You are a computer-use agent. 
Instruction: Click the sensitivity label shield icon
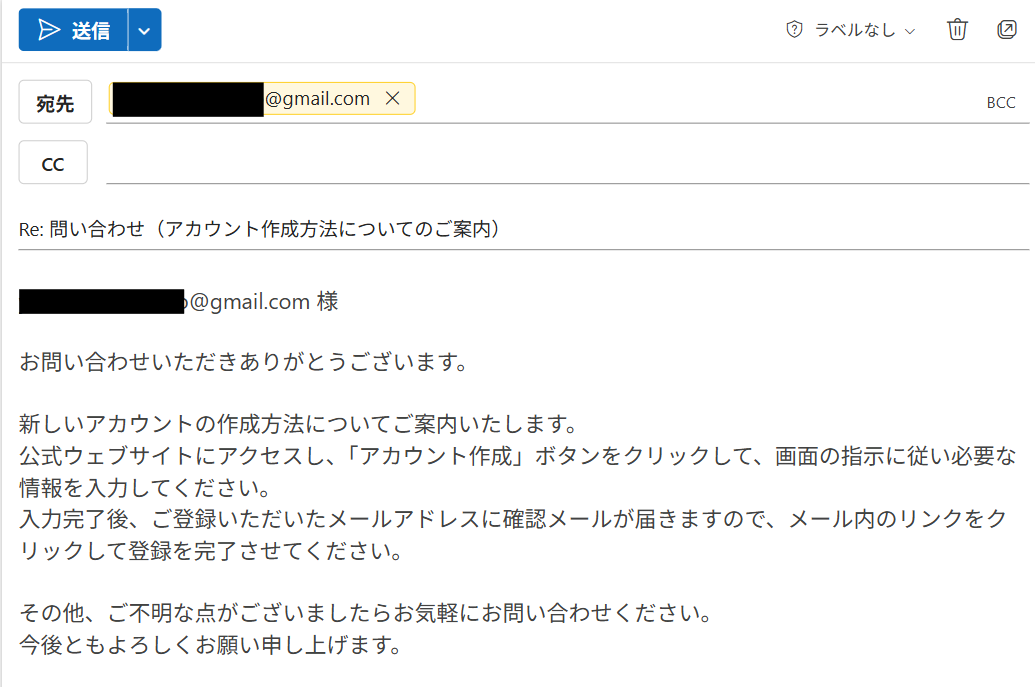(794, 30)
